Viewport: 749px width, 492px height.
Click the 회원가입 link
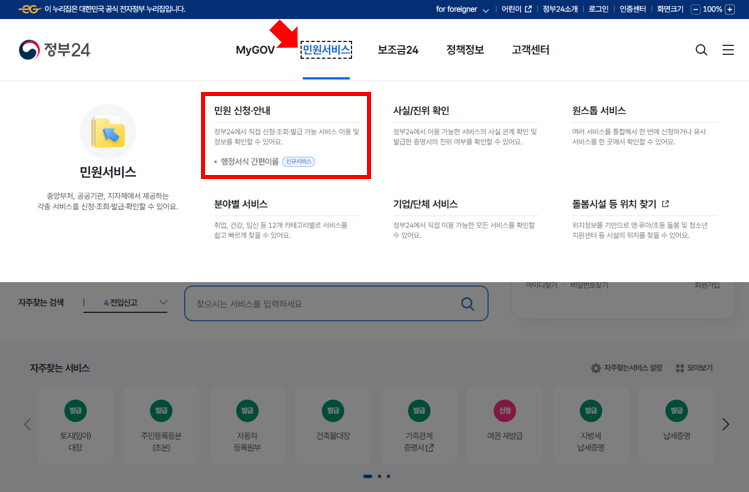point(707,285)
